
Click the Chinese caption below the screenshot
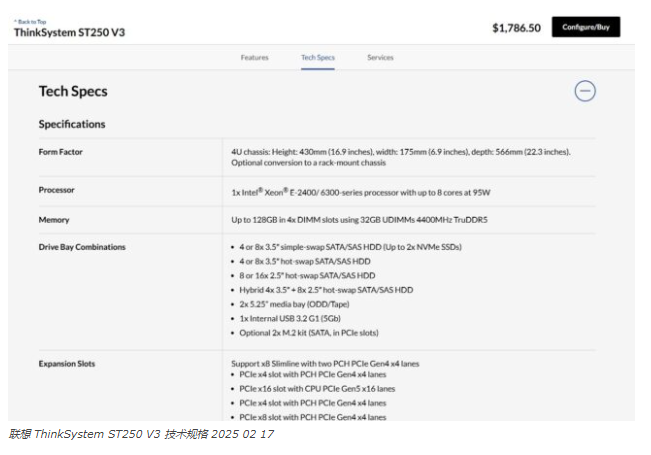coord(141,434)
